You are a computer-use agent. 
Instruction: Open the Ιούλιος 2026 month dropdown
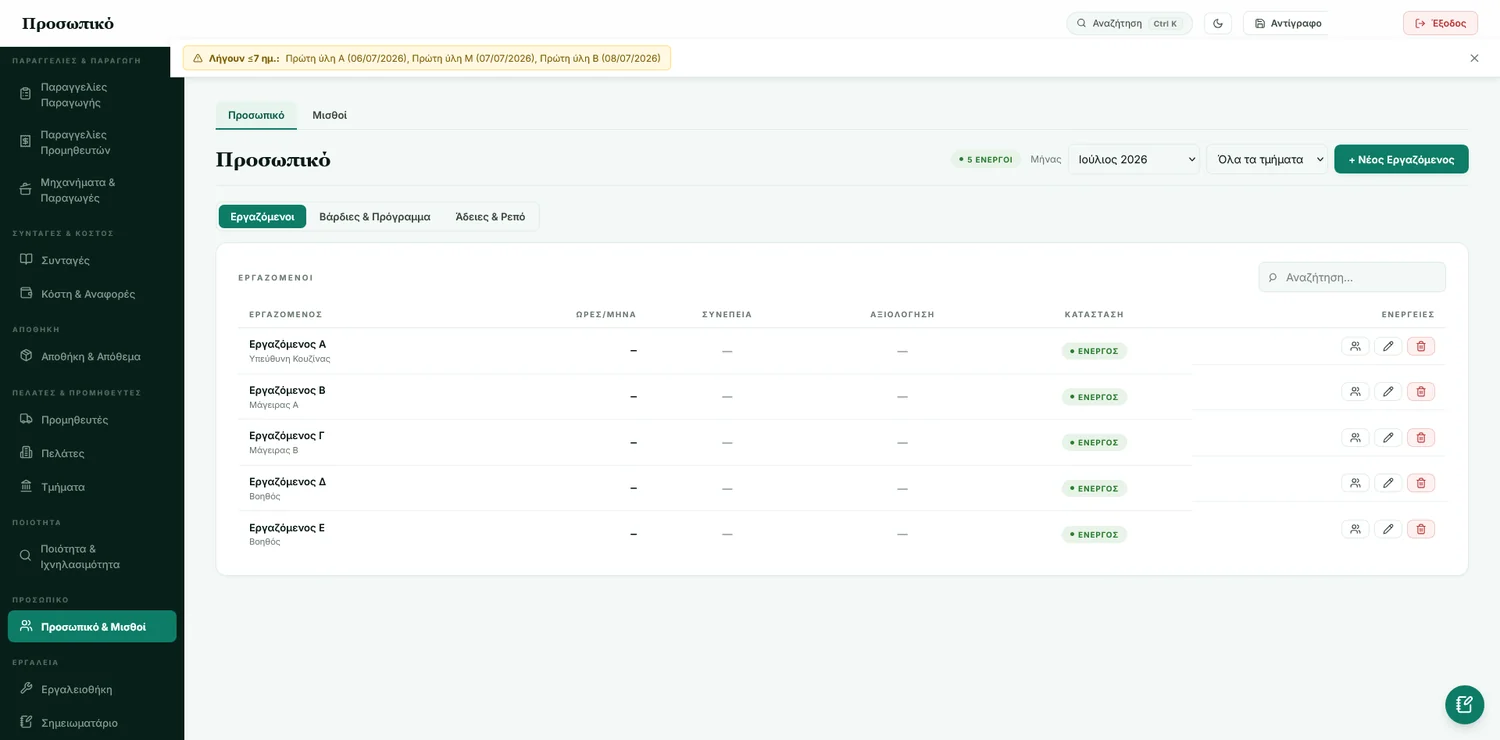(x=1134, y=159)
